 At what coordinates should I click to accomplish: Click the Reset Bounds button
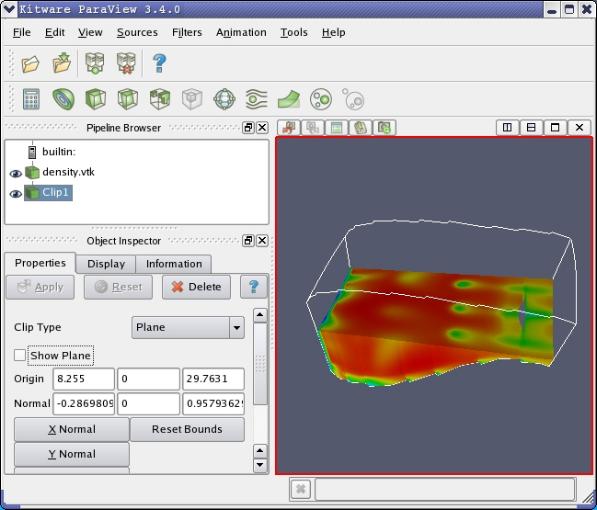click(x=187, y=429)
